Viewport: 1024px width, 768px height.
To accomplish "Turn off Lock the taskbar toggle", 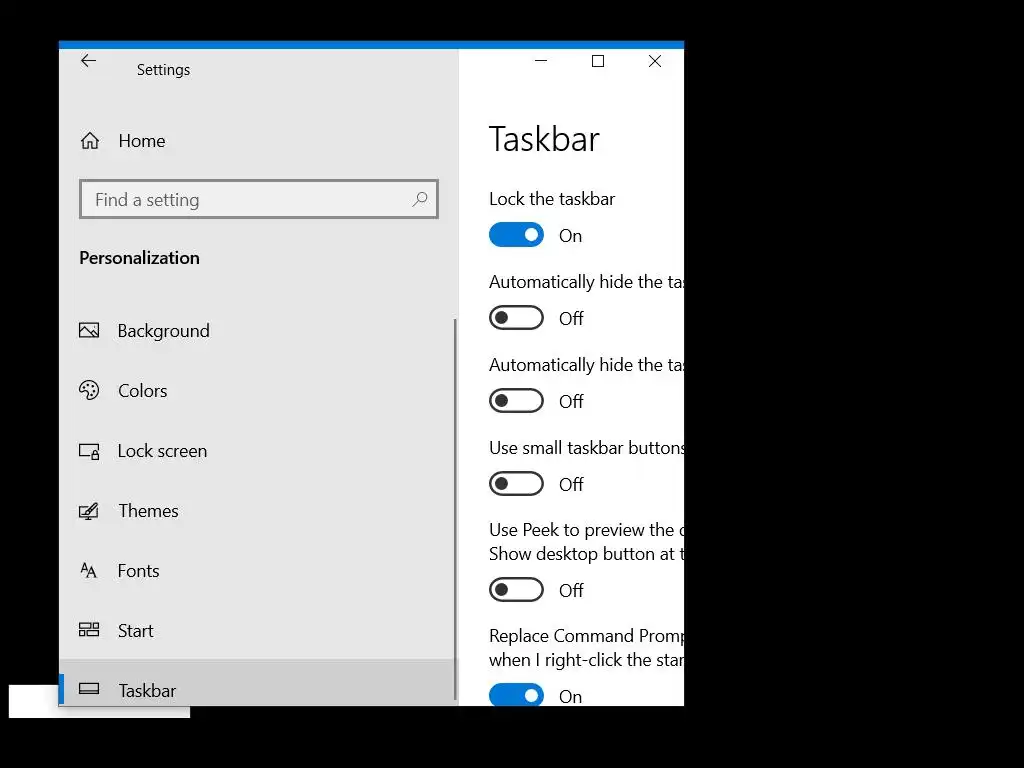I will [516, 235].
